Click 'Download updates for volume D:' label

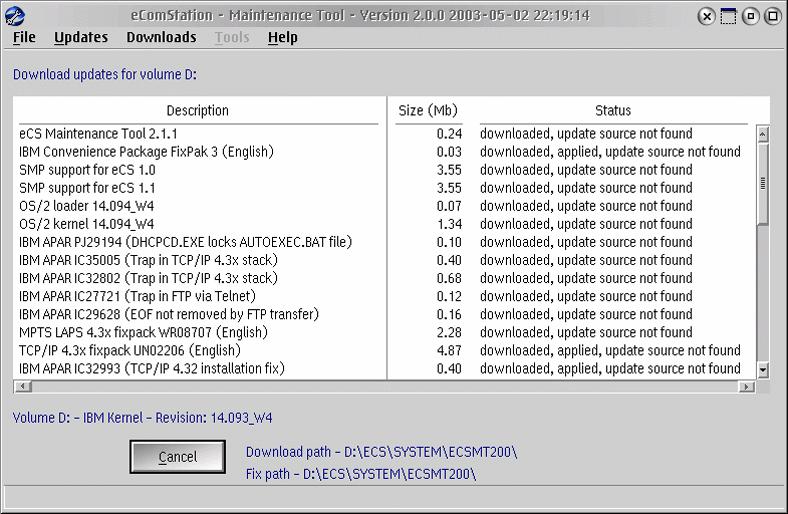click(105, 74)
